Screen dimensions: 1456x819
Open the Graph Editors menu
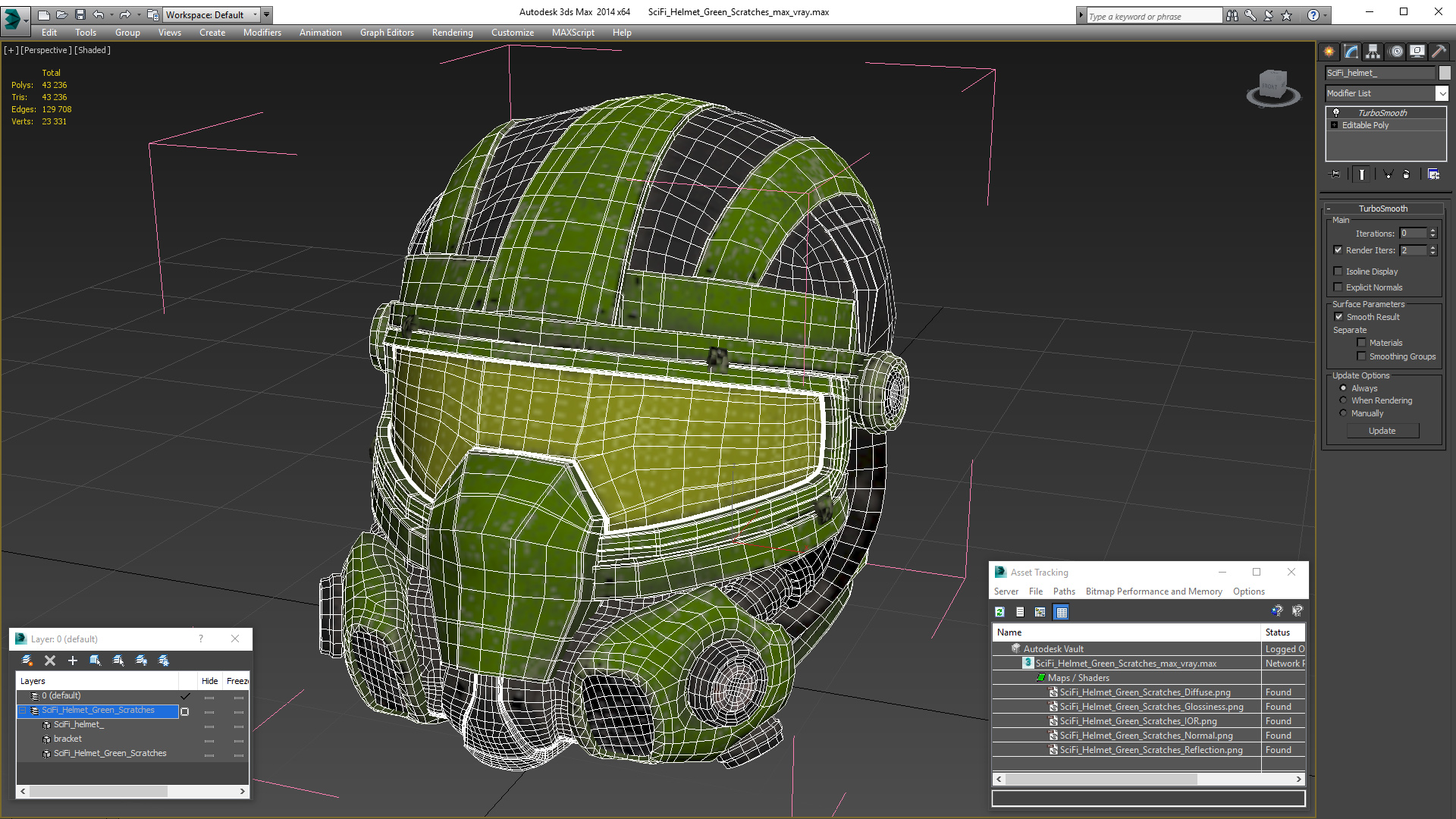387,33
